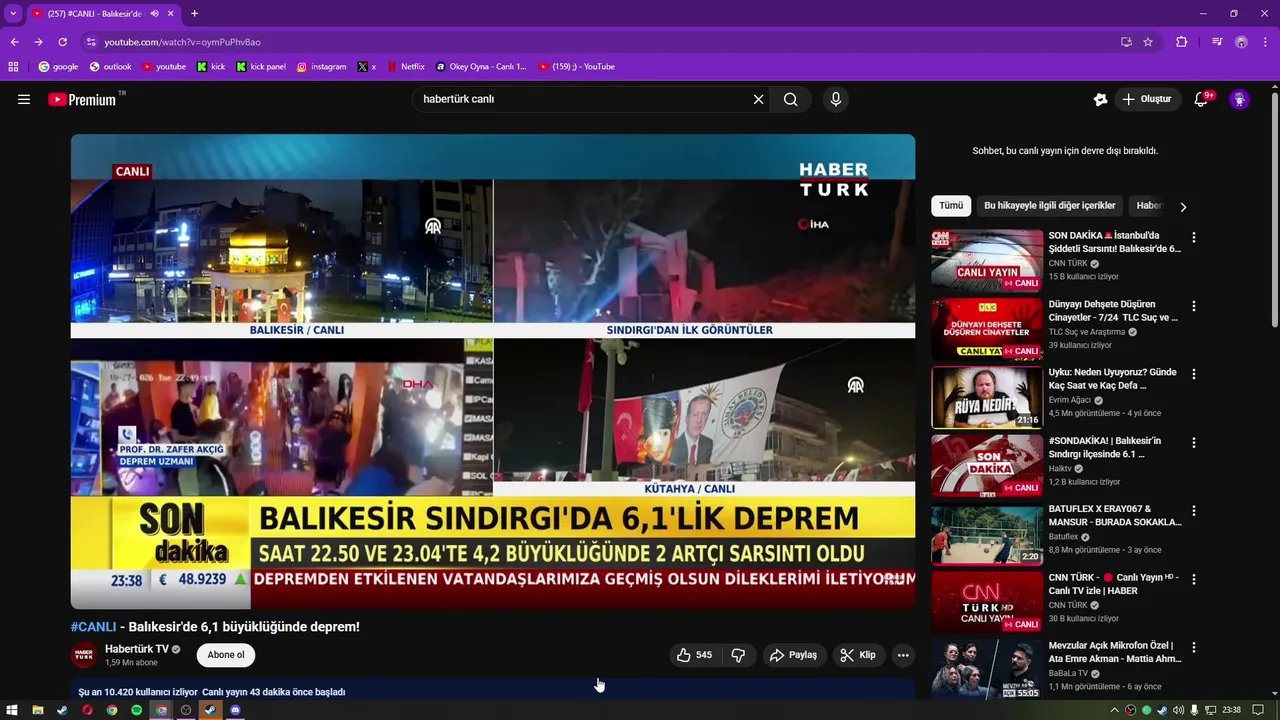Select Bu hikayeyle ilgili diğer içerikler chip

point(1049,206)
